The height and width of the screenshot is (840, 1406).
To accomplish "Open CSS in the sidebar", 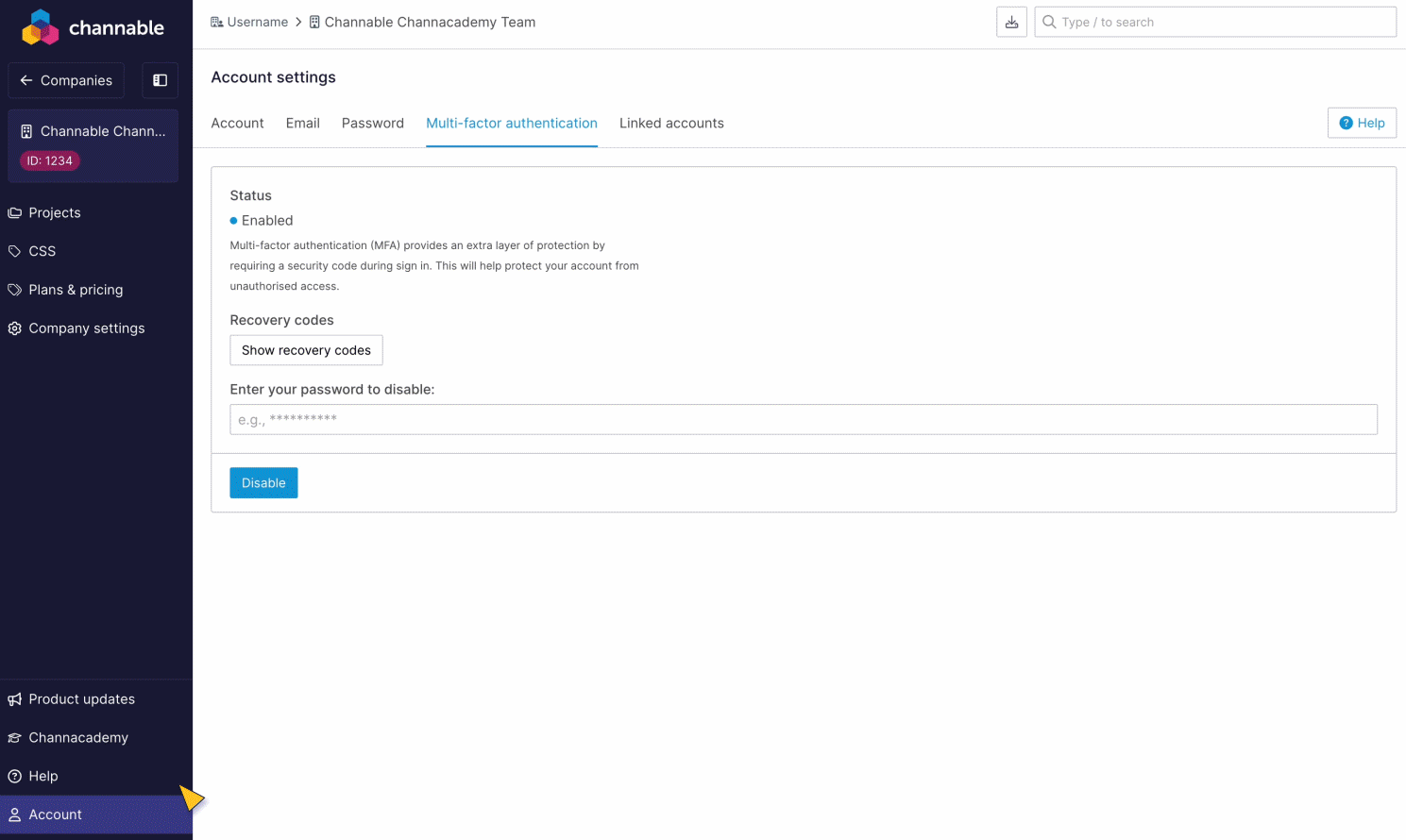I will 42,251.
